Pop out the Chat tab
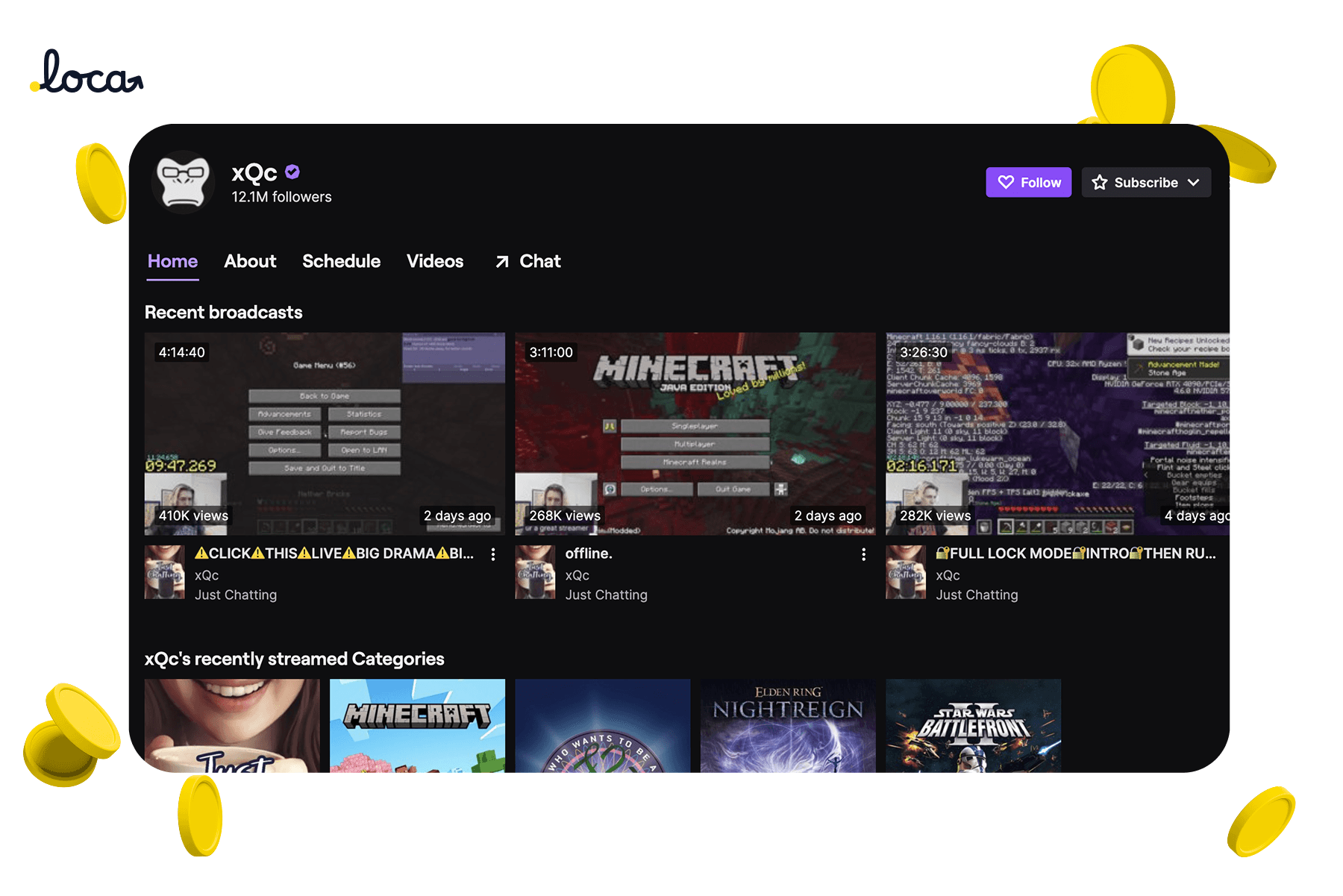Image resolution: width=1343 pixels, height=896 pixels. [x=528, y=261]
